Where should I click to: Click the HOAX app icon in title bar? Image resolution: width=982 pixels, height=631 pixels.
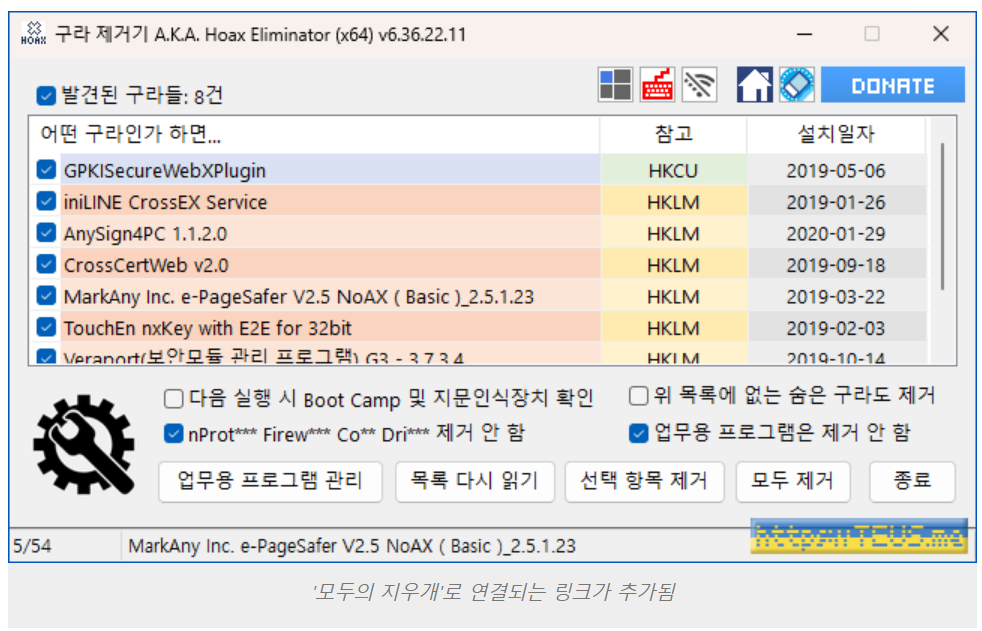pyautogui.click(x=34, y=33)
